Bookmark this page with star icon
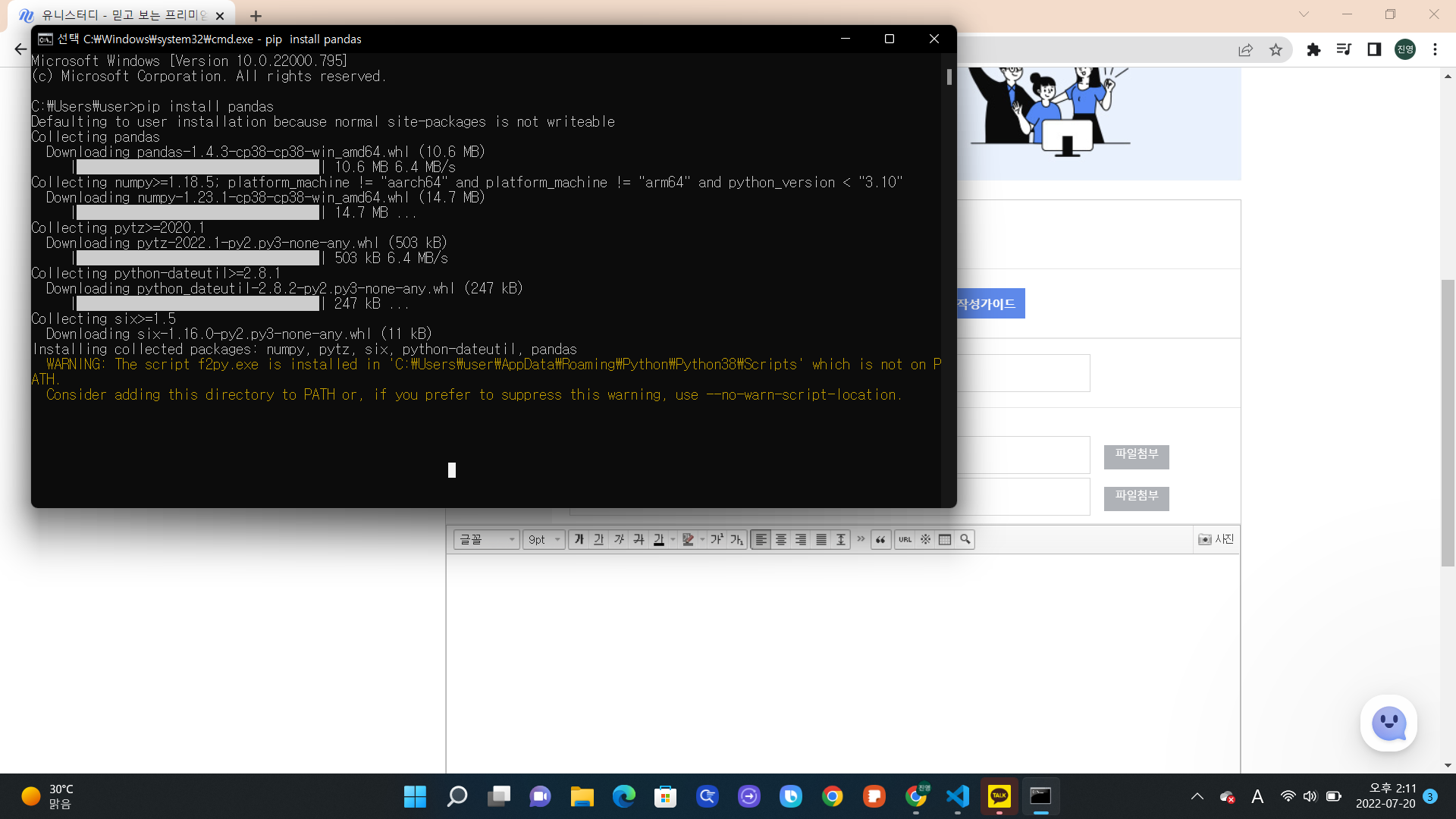Image resolution: width=1456 pixels, height=819 pixels. coord(1276,50)
